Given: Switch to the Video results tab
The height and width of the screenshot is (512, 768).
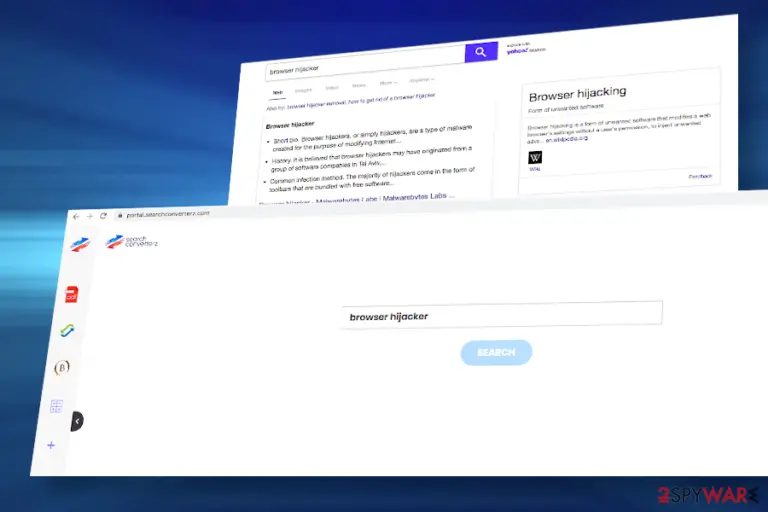Looking at the screenshot, I should 332,88.
